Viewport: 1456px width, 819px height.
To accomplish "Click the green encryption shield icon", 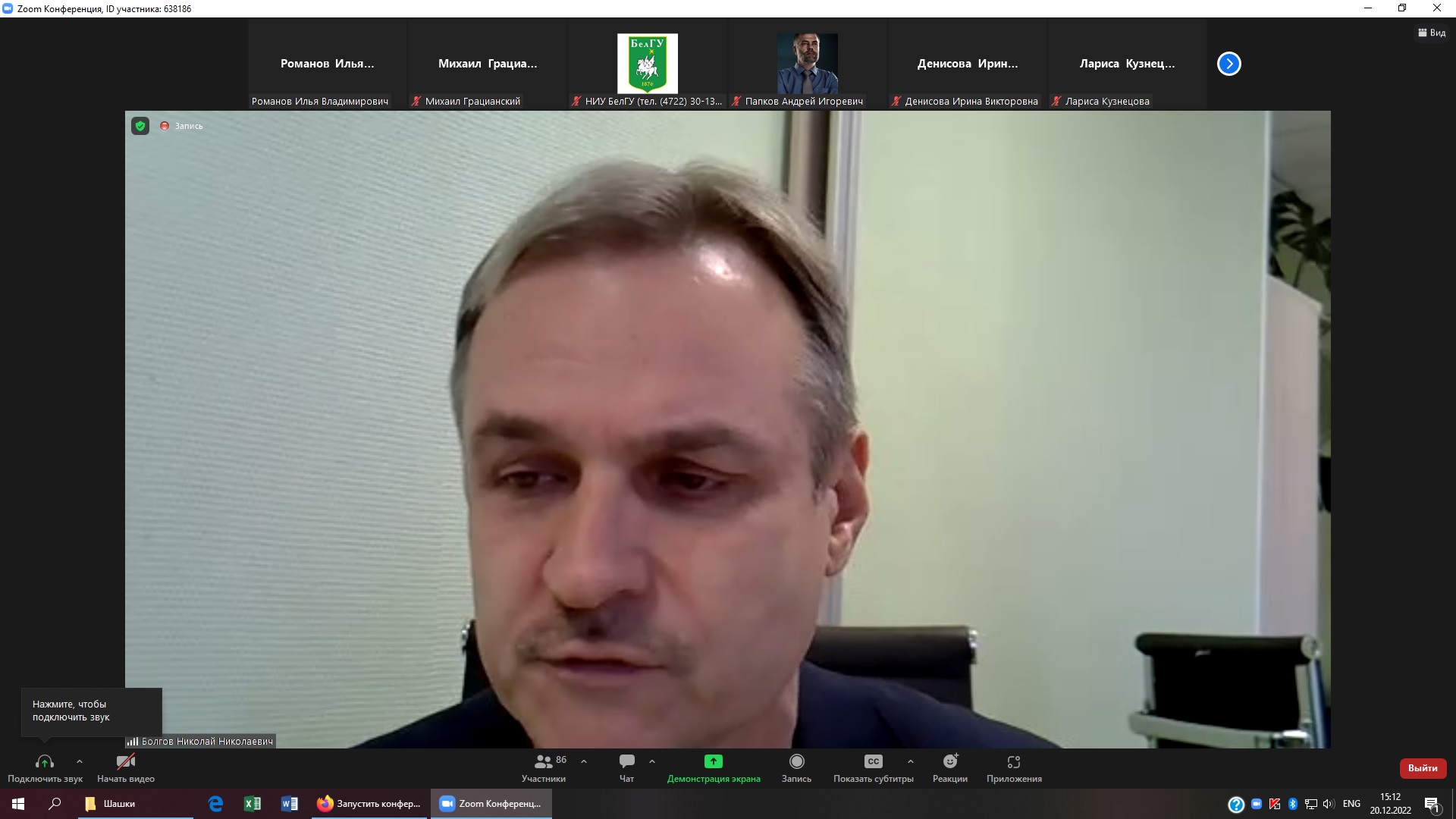I will [140, 126].
